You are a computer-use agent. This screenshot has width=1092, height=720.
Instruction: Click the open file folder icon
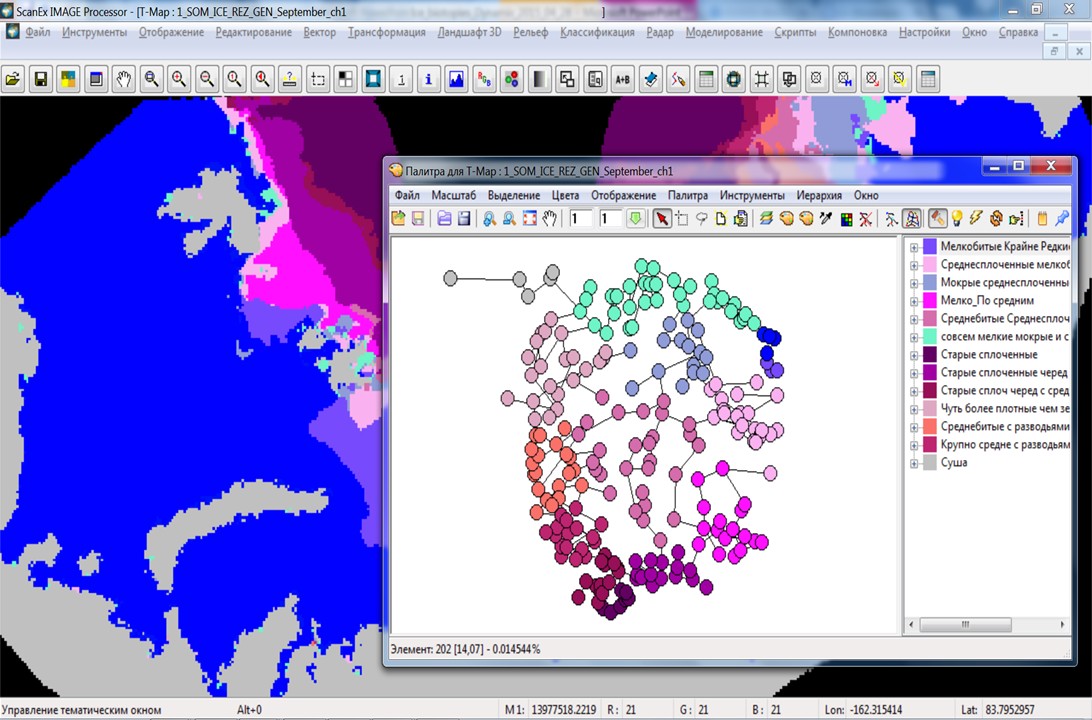pos(13,80)
